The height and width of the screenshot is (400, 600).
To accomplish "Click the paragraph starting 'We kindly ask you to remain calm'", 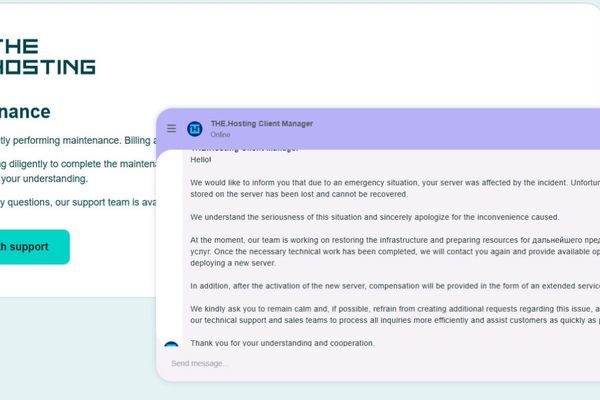I will tap(395, 315).
